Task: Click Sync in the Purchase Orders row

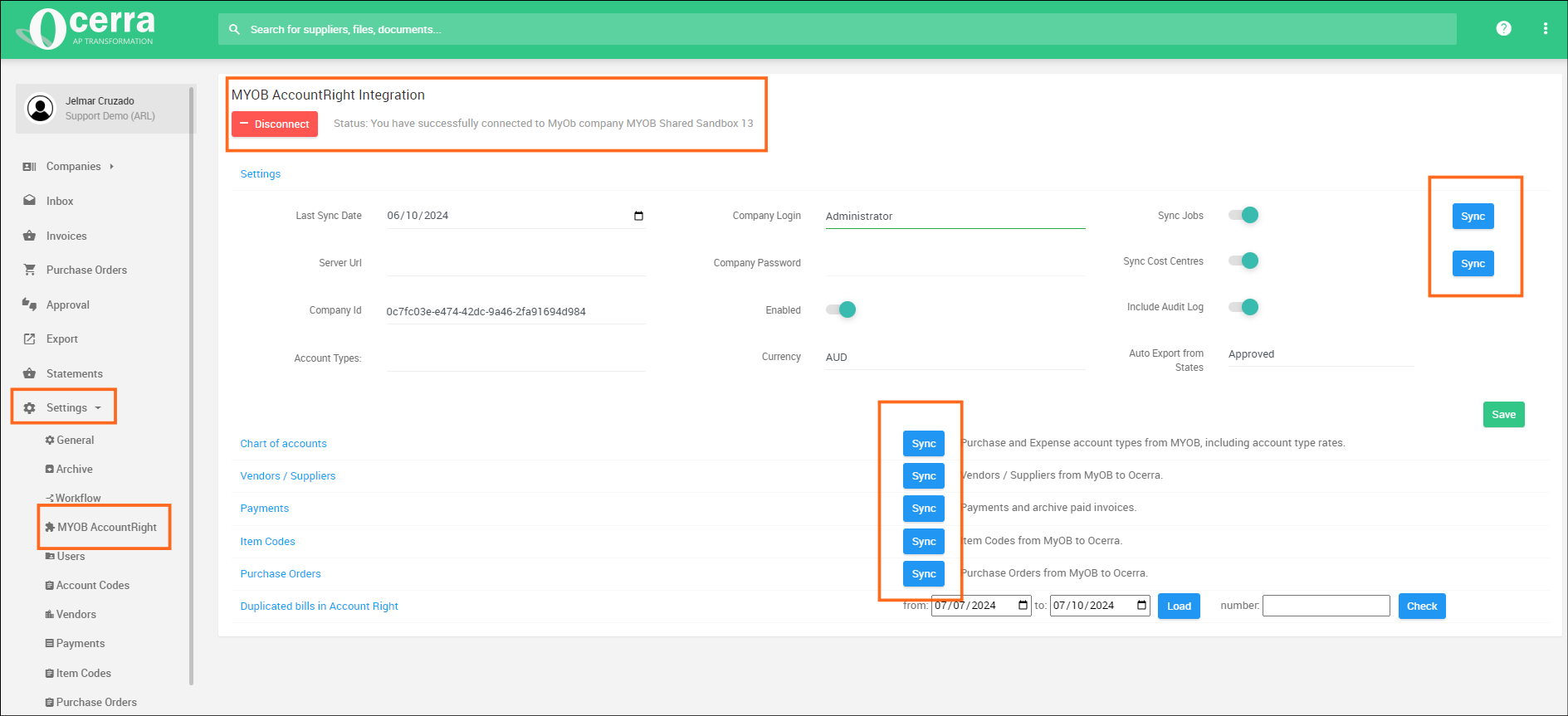Action: (924, 574)
